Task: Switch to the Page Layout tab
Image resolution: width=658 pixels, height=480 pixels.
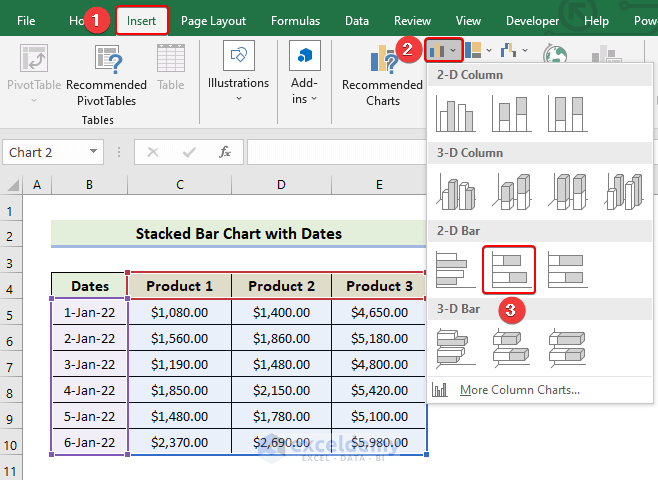Action: [213, 20]
